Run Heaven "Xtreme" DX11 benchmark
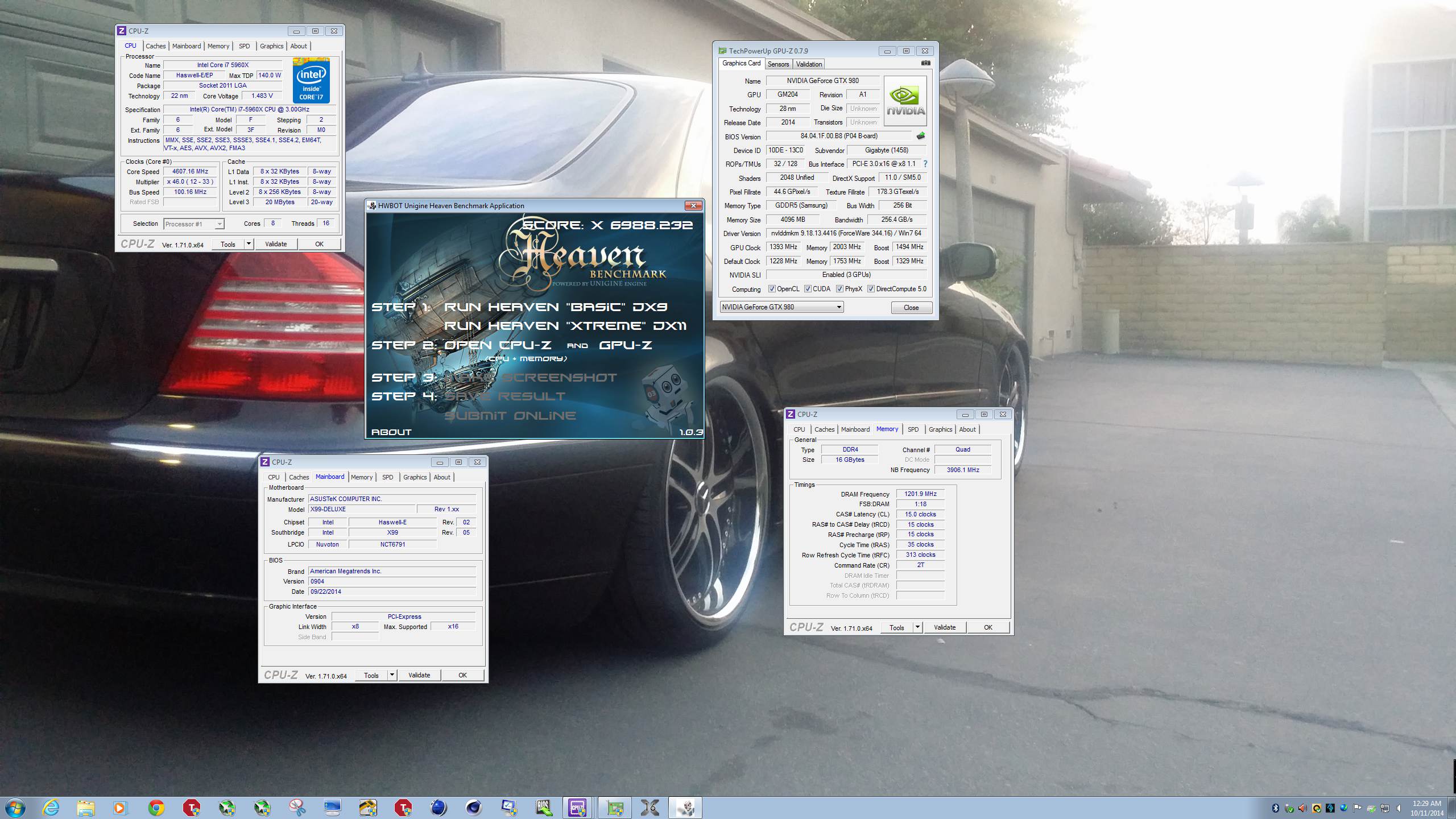1456x819 pixels. point(565,326)
